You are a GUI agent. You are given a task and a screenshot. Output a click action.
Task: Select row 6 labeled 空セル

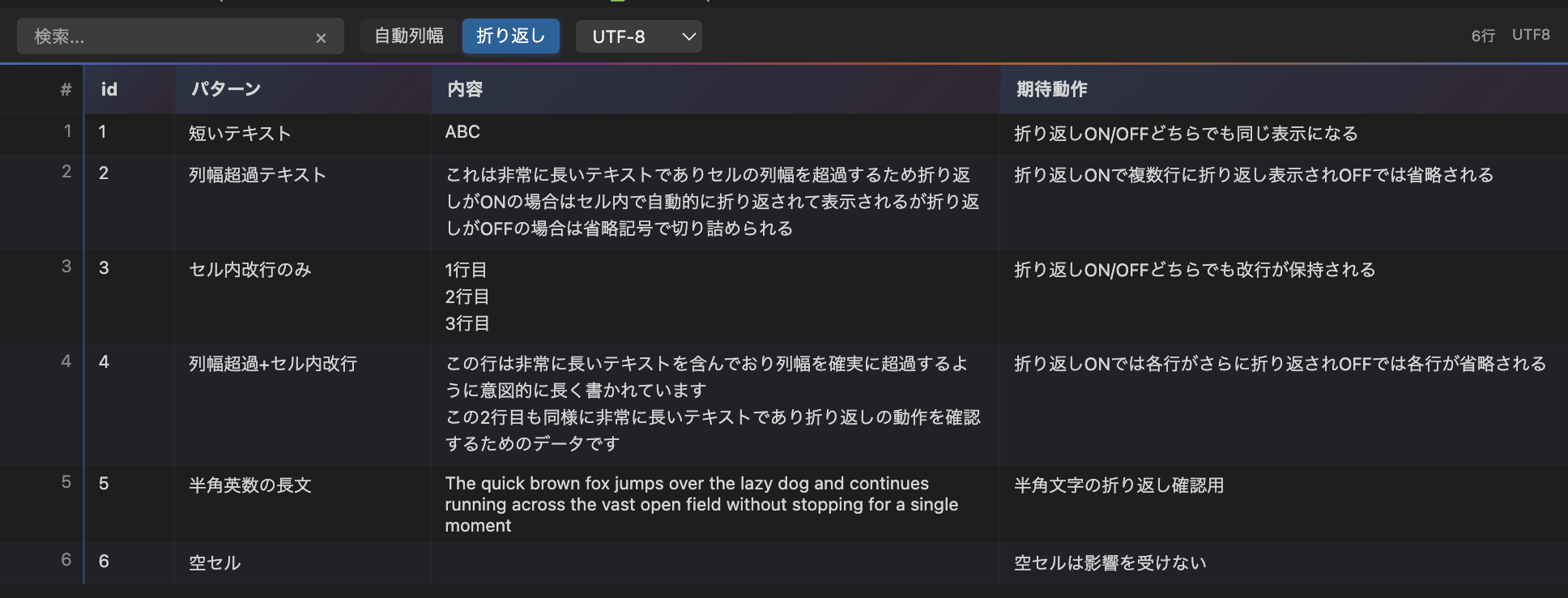pos(214,562)
